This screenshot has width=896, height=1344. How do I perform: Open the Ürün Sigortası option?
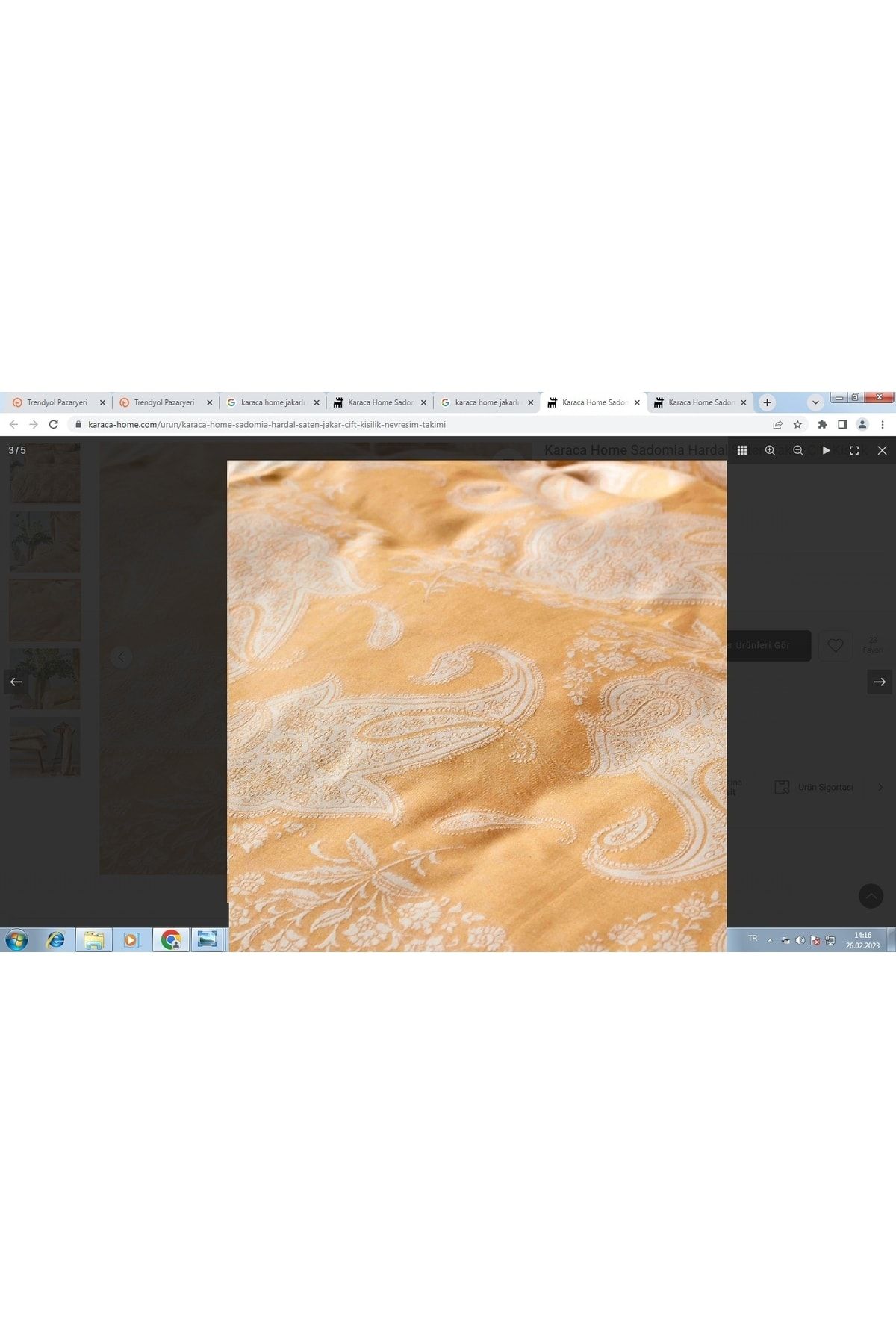click(x=814, y=787)
